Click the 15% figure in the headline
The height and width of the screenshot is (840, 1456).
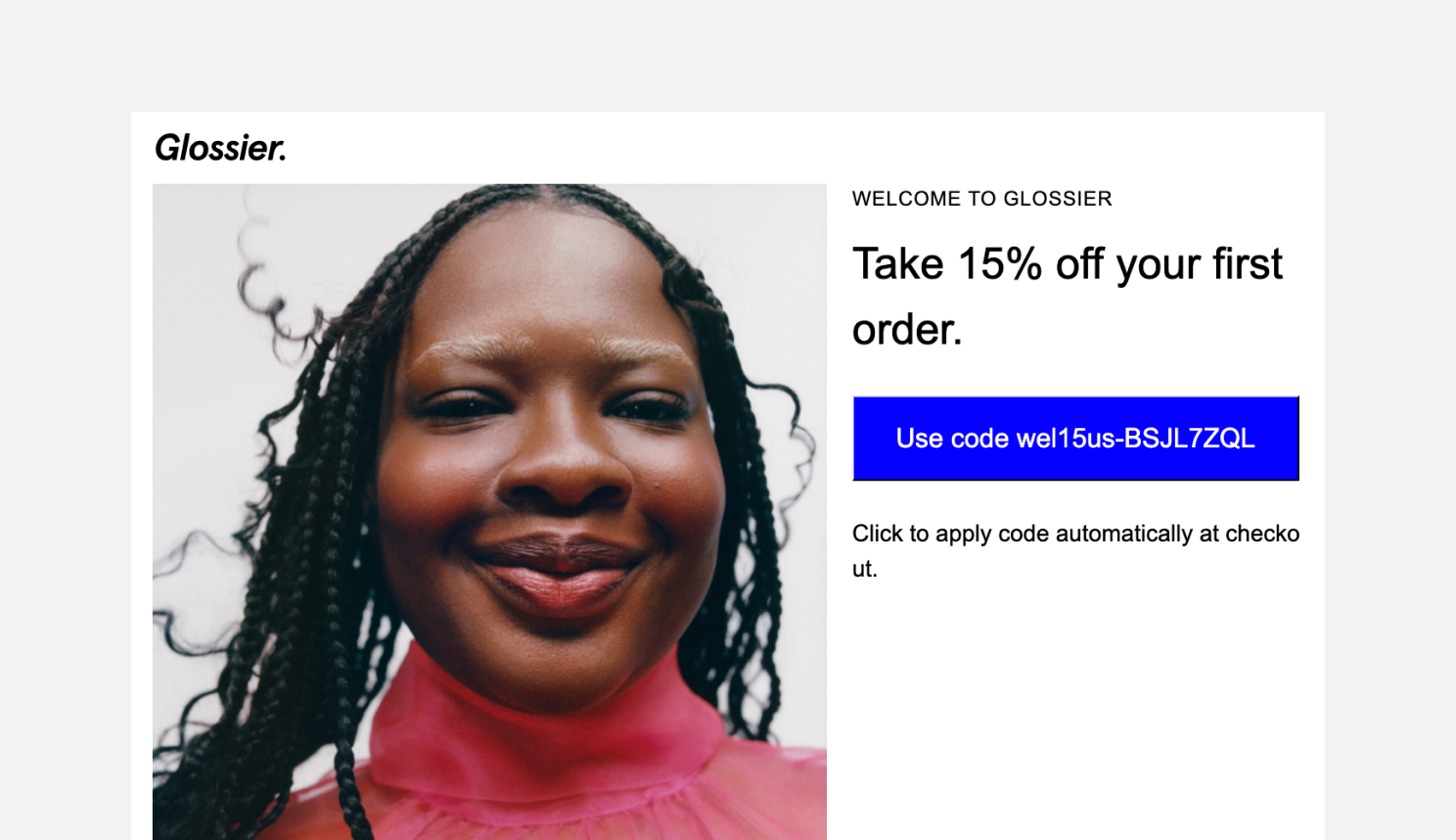1000,264
